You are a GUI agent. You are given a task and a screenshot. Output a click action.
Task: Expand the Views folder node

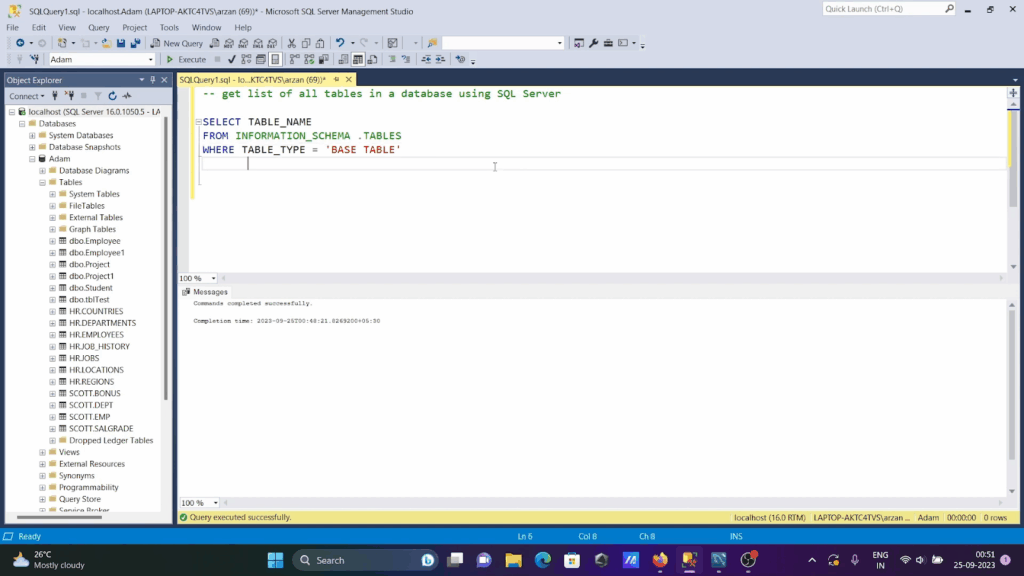(42, 452)
